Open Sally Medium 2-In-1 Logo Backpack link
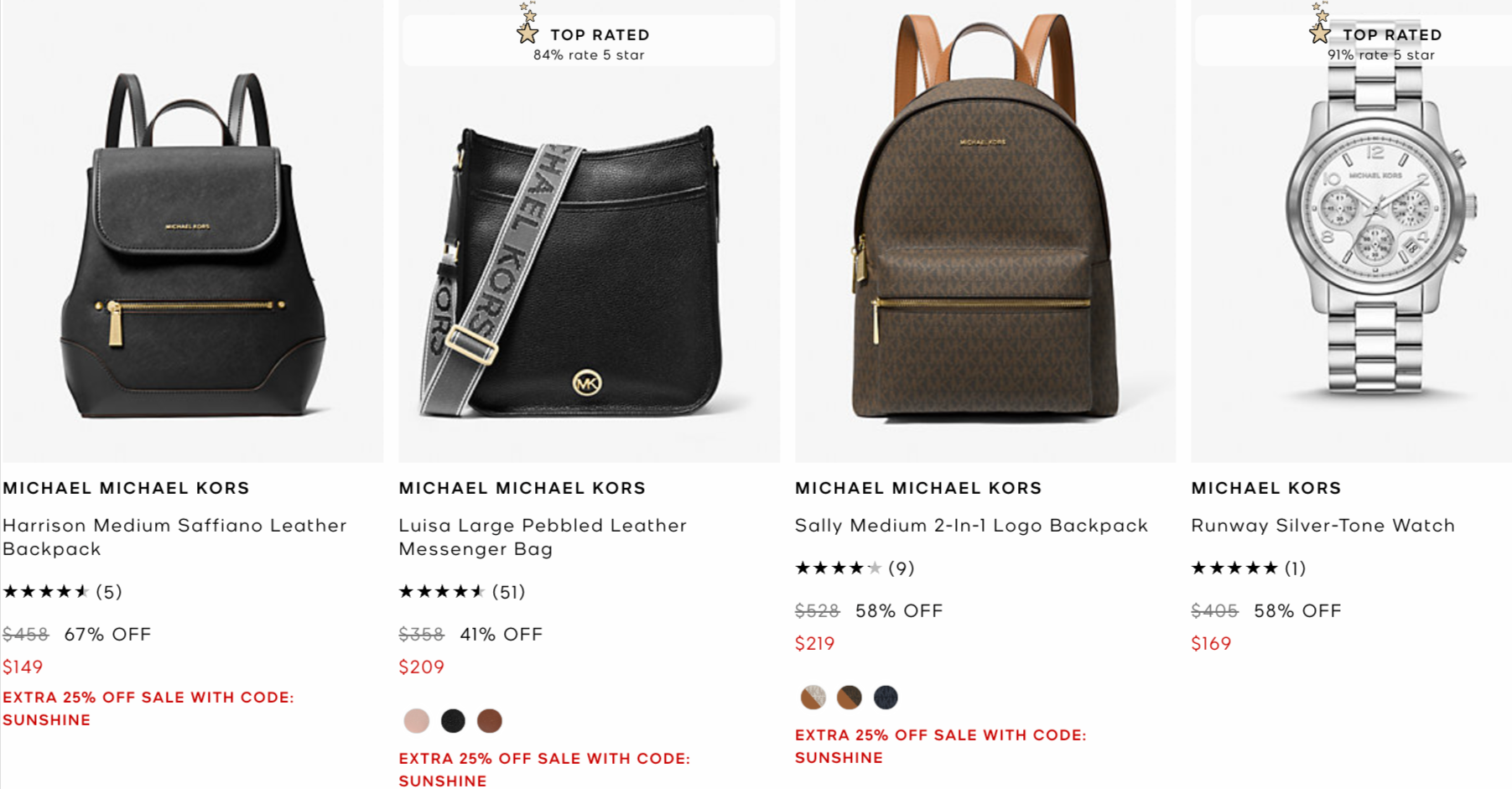The image size is (1512, 789). 971,526
